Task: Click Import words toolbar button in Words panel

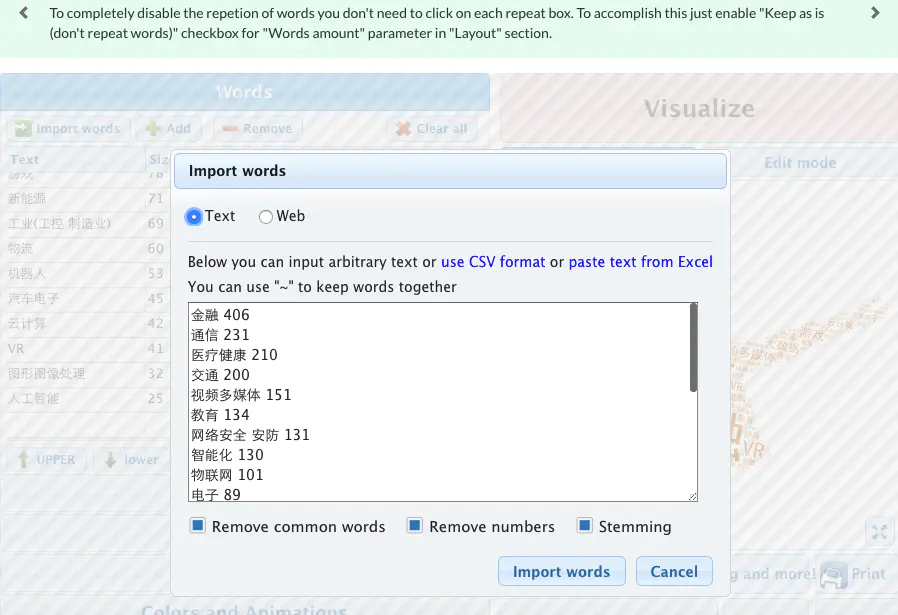Action: pyautogui.click(x=68, y=129)
